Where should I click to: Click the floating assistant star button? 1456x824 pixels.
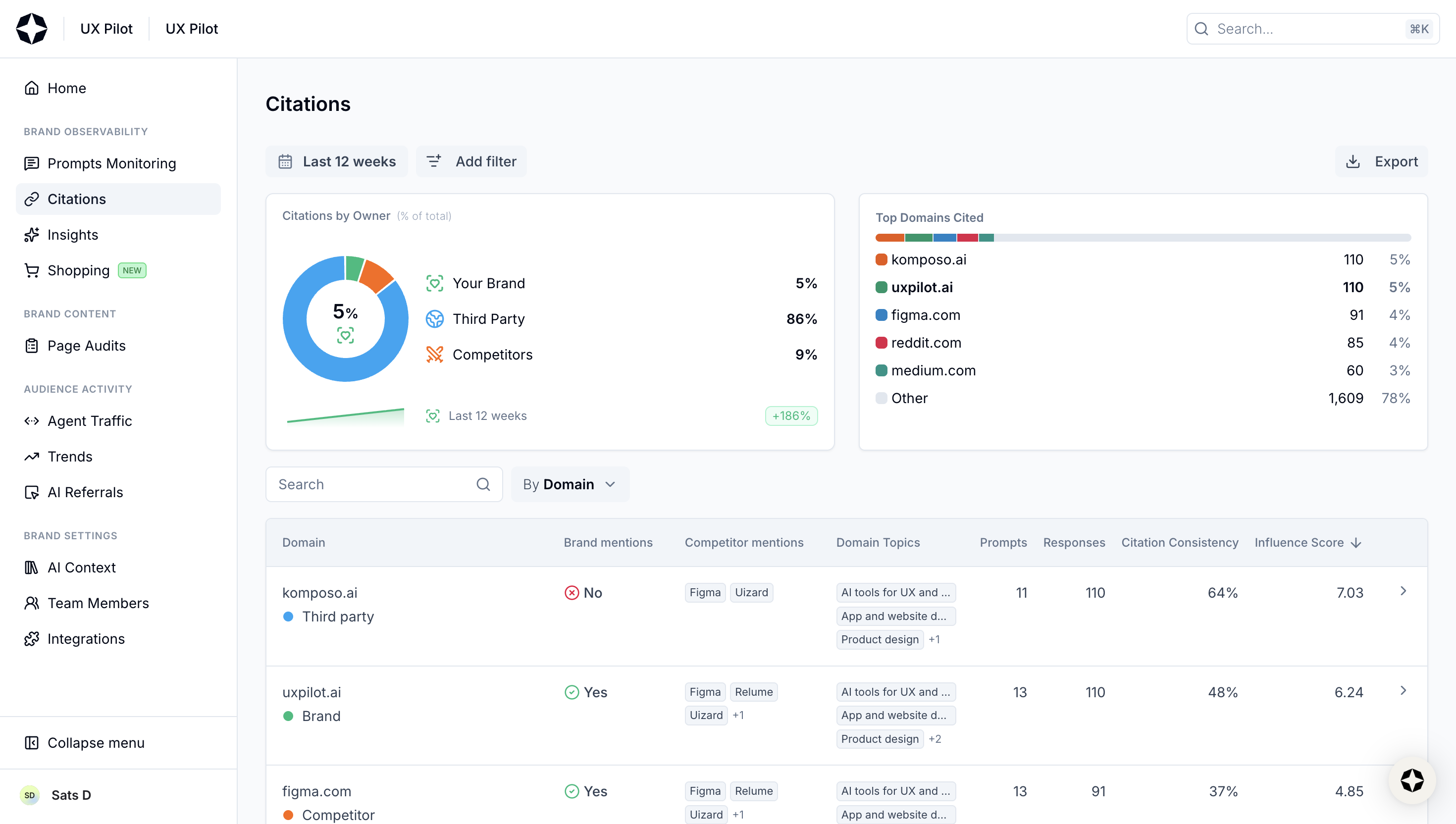[x=1411, y=780]
